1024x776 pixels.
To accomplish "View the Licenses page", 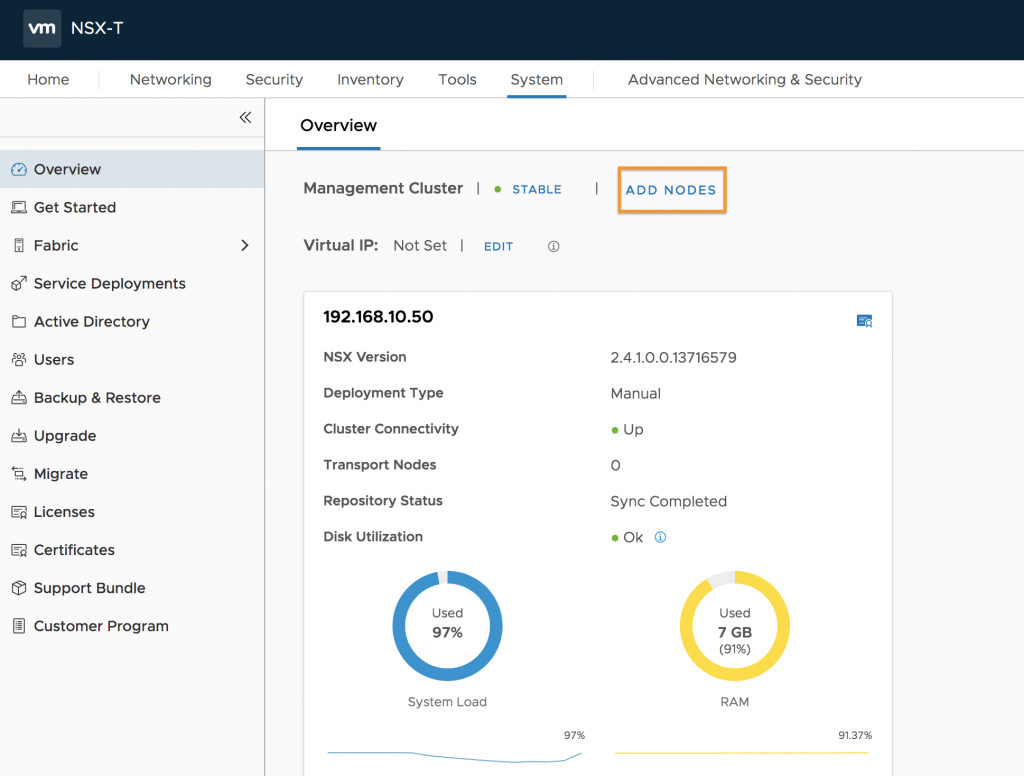I will (x=132, y=511).
